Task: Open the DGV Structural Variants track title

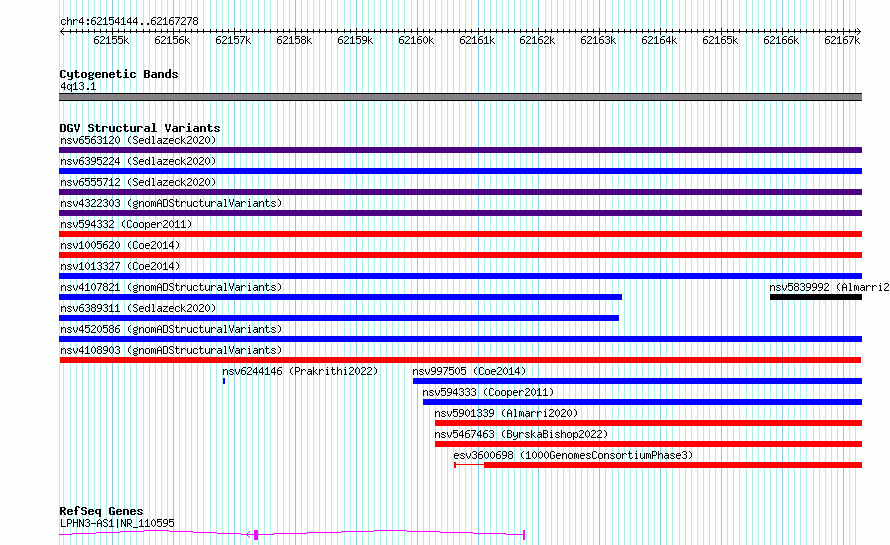Action: [140, 128]
